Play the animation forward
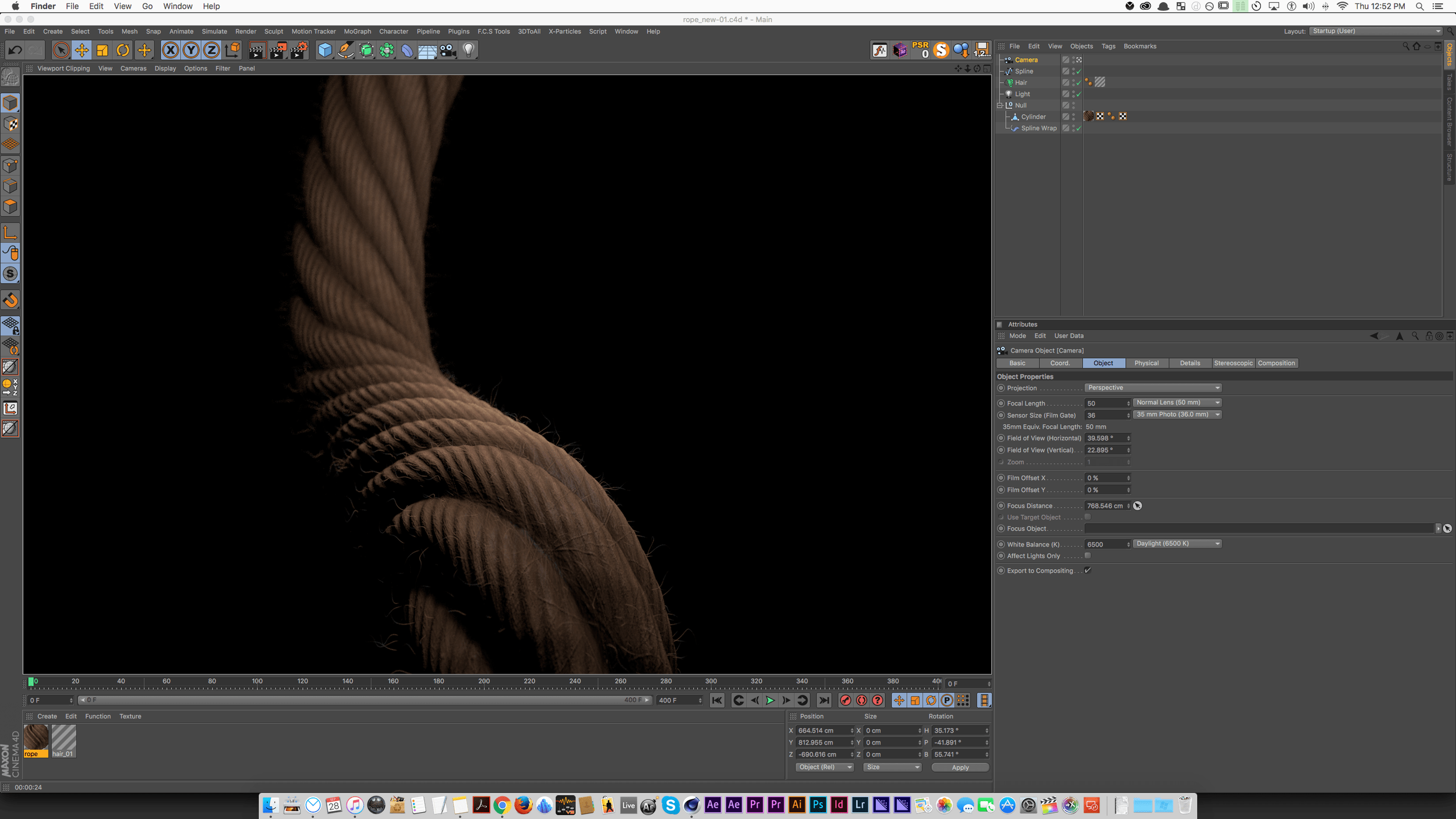1456x819 pixels. (770, 700)
